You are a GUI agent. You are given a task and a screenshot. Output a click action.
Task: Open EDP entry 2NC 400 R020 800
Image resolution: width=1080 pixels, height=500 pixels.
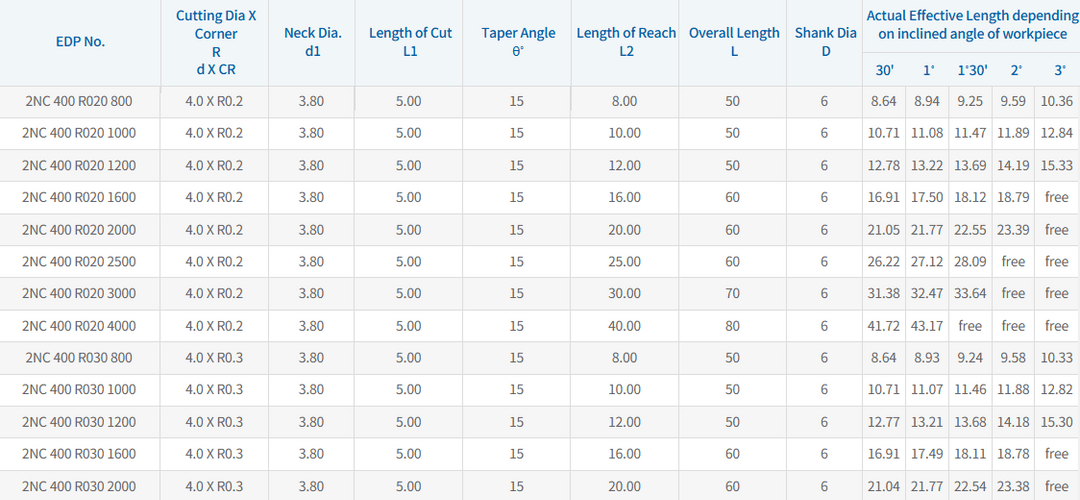[x=80, y=101]
